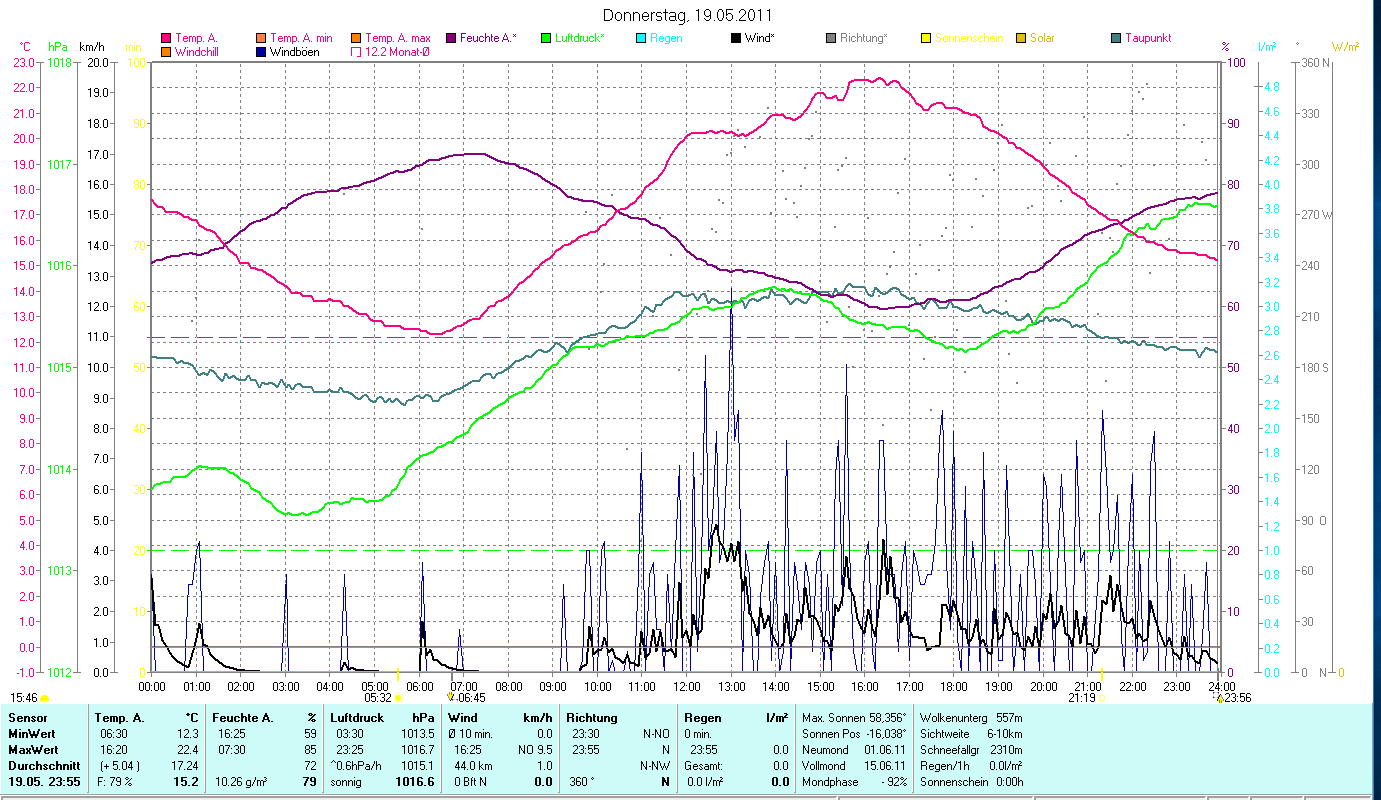Screen dimensions: 1381x800
Task: Click the 'Solar' legend label
Action: click(1044, 38)
